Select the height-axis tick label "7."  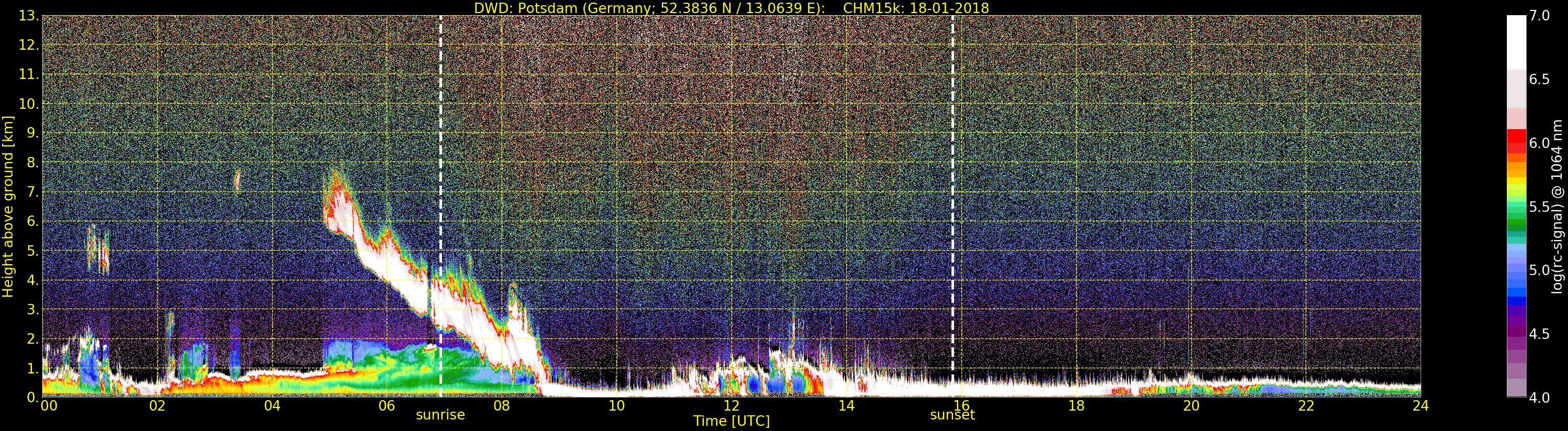tap(33, 192)
